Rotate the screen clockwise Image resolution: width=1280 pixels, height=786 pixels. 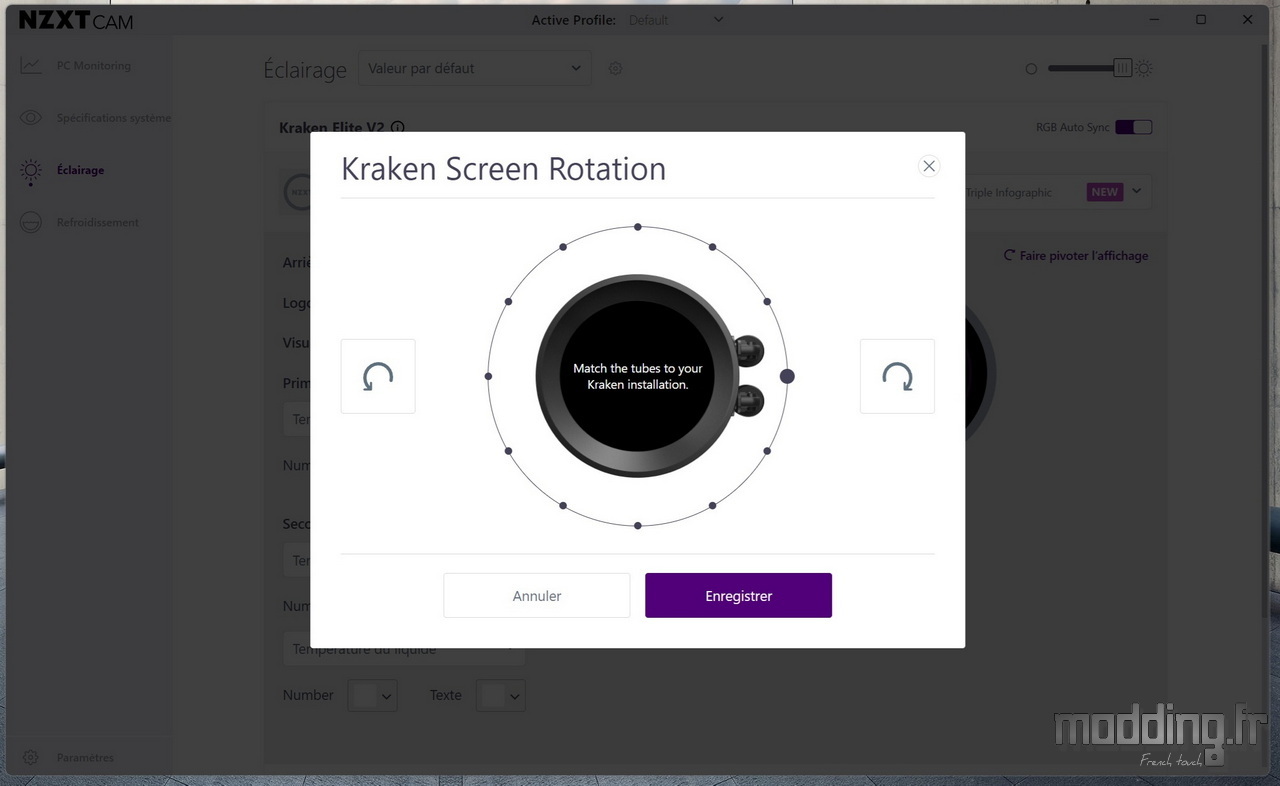pyautogui.click(x=897, y=376)
